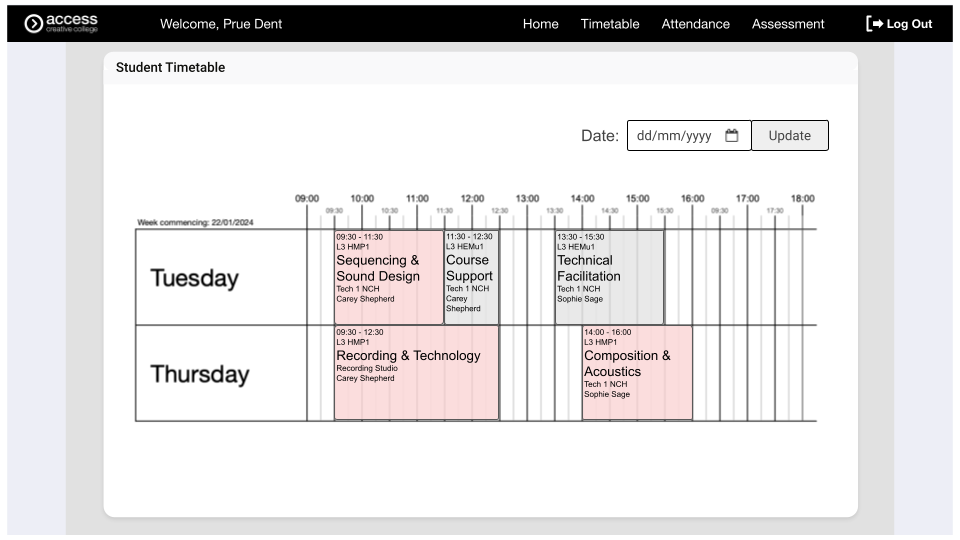Select the Sequencing & Sound Design session
Image resolution: width=960 pixels, height=540 pixels.
388,277
